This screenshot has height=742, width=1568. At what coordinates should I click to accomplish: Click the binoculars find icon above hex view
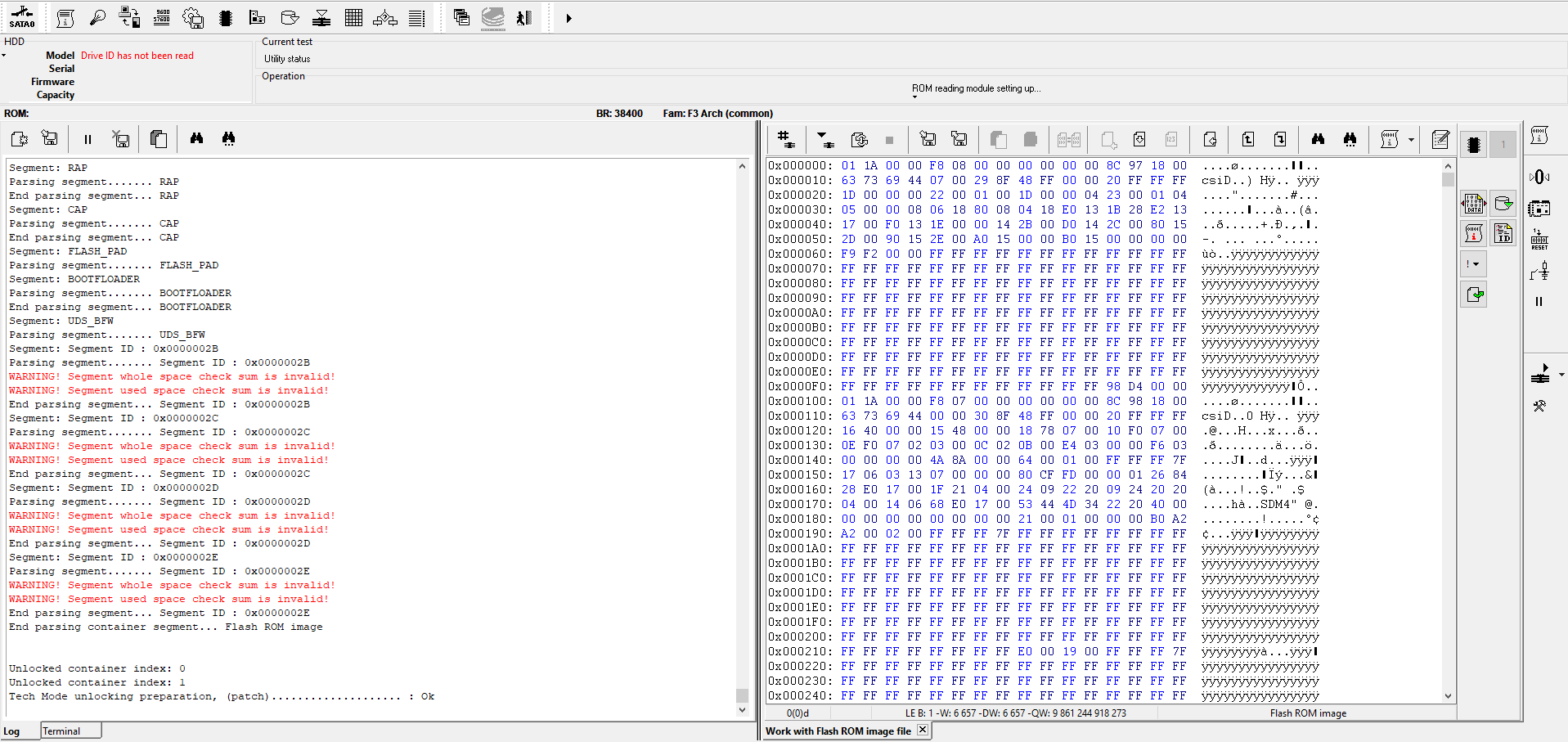1318,139
